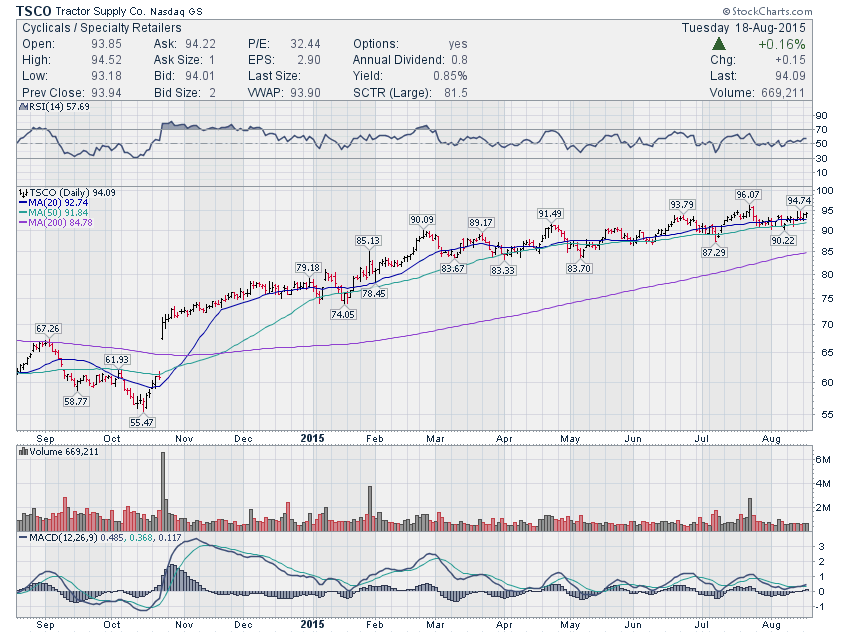Click the 58.77 price annotation
This screenshot has height=633, width=850.
76,402
